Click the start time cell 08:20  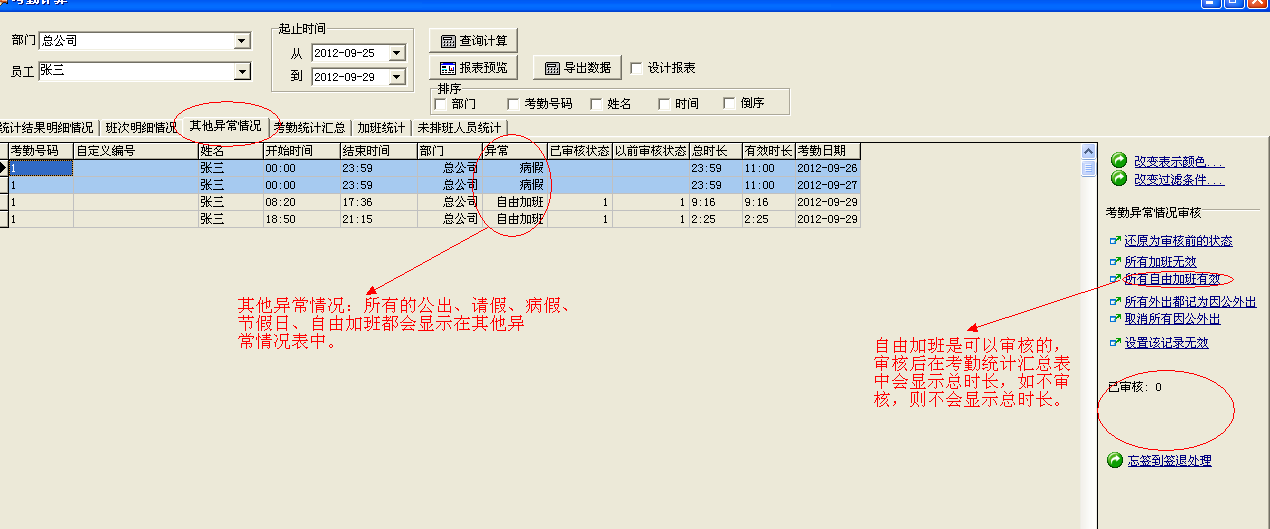click(300, 202)
